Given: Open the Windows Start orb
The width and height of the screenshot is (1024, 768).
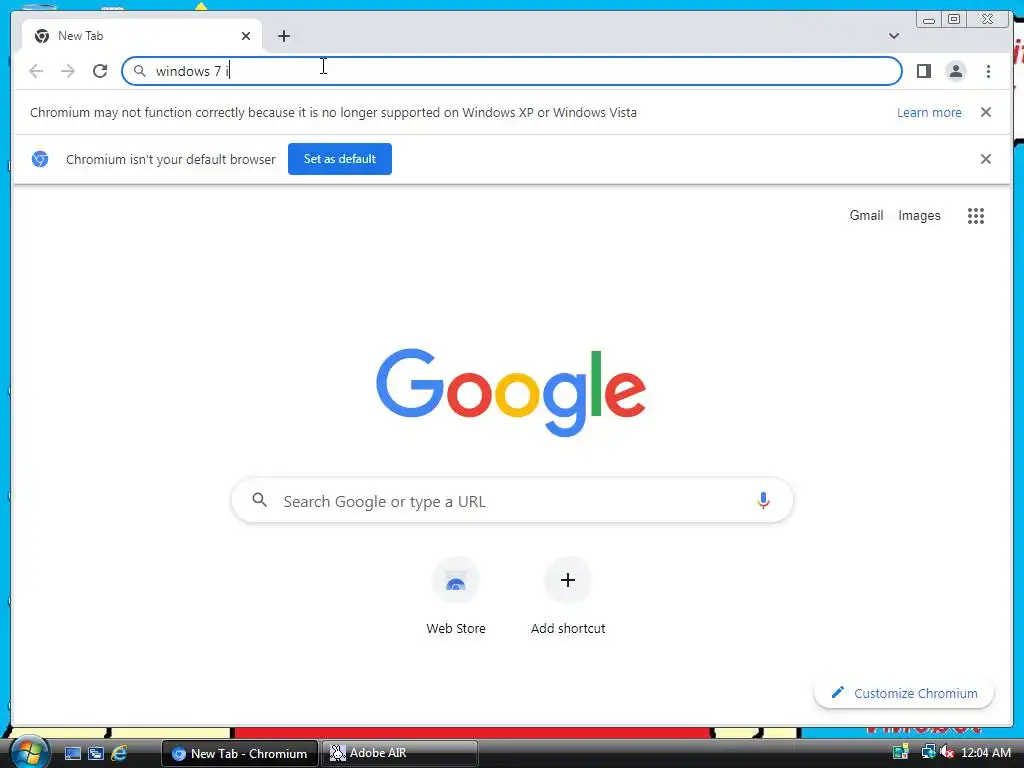Looking at the screenshot, I should click(x=29, y=752).
